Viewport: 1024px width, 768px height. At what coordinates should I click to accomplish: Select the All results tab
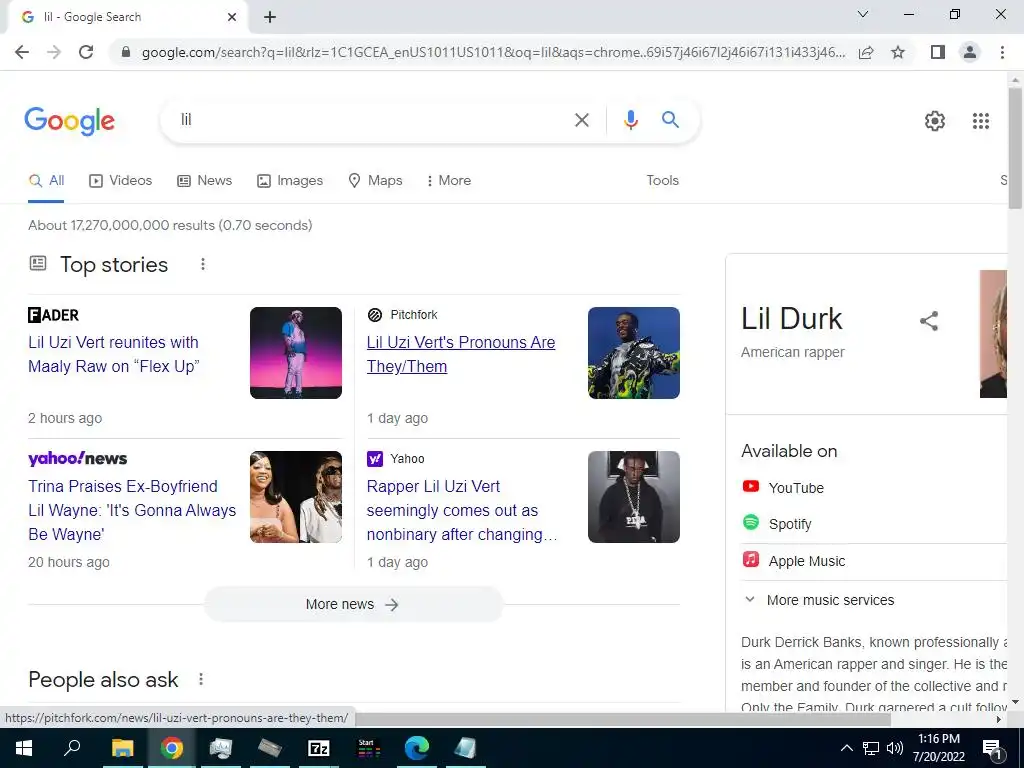coord(46,181)
